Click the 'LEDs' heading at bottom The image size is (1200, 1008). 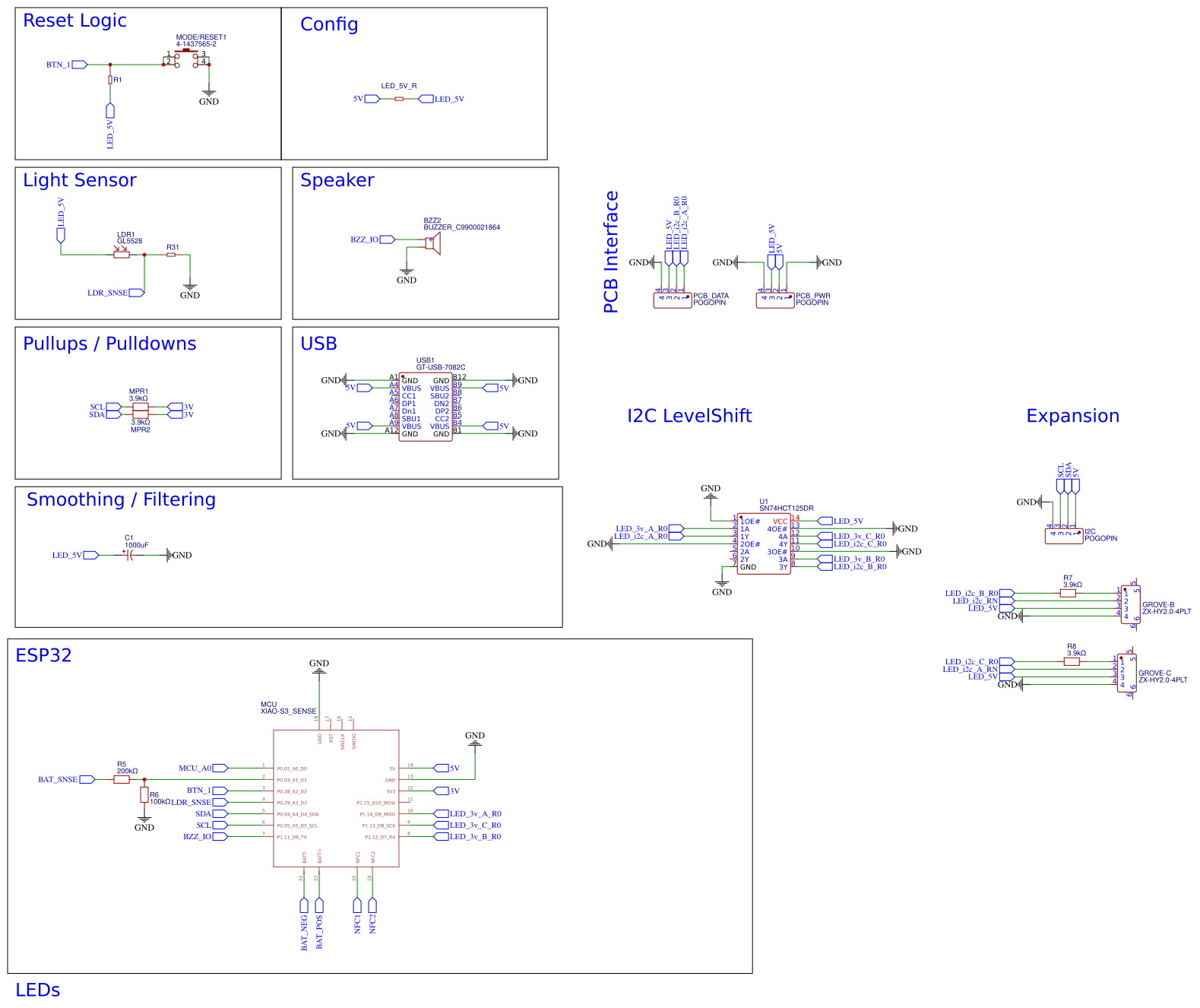coord(38,990)
